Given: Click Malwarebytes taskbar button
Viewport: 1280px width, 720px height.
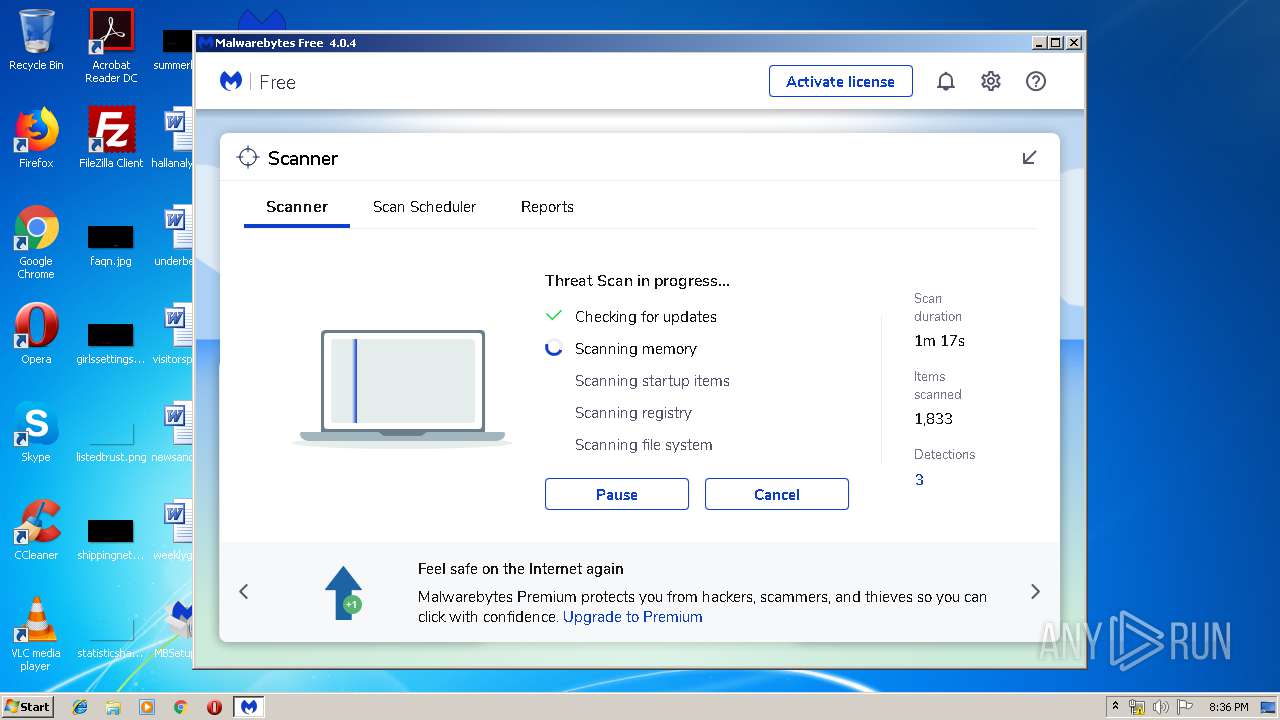Looking at the screenshot, I should pos(249,707).
